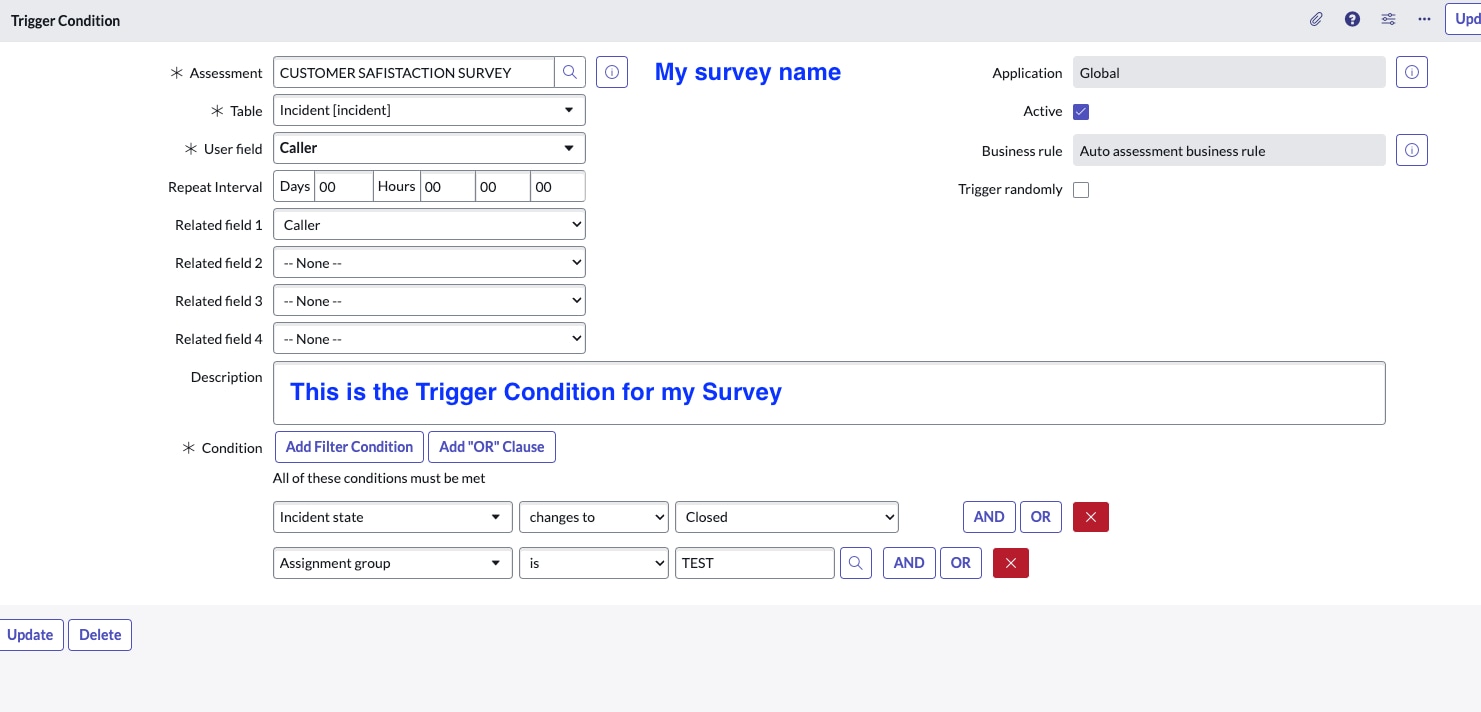1481x712 pixels.
Task: Open the more options ellipsis menu
Action: [x=1424, y=19]
